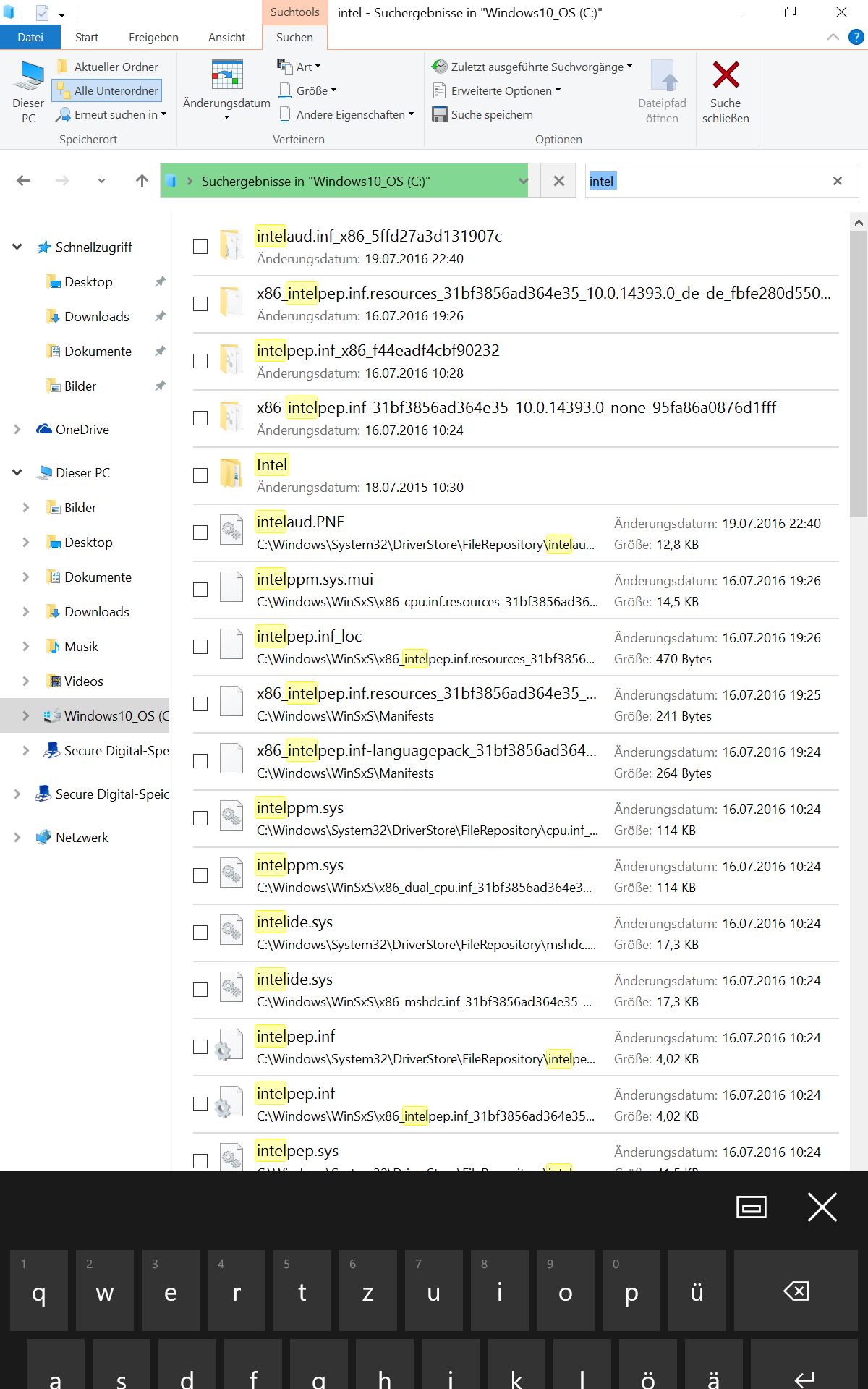Open address bar history dropdown
868x1389 pixels.
523,181
